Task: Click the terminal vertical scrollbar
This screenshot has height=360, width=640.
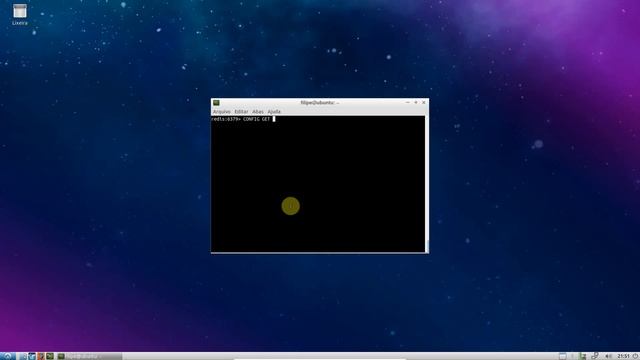Action: [427, 184]
